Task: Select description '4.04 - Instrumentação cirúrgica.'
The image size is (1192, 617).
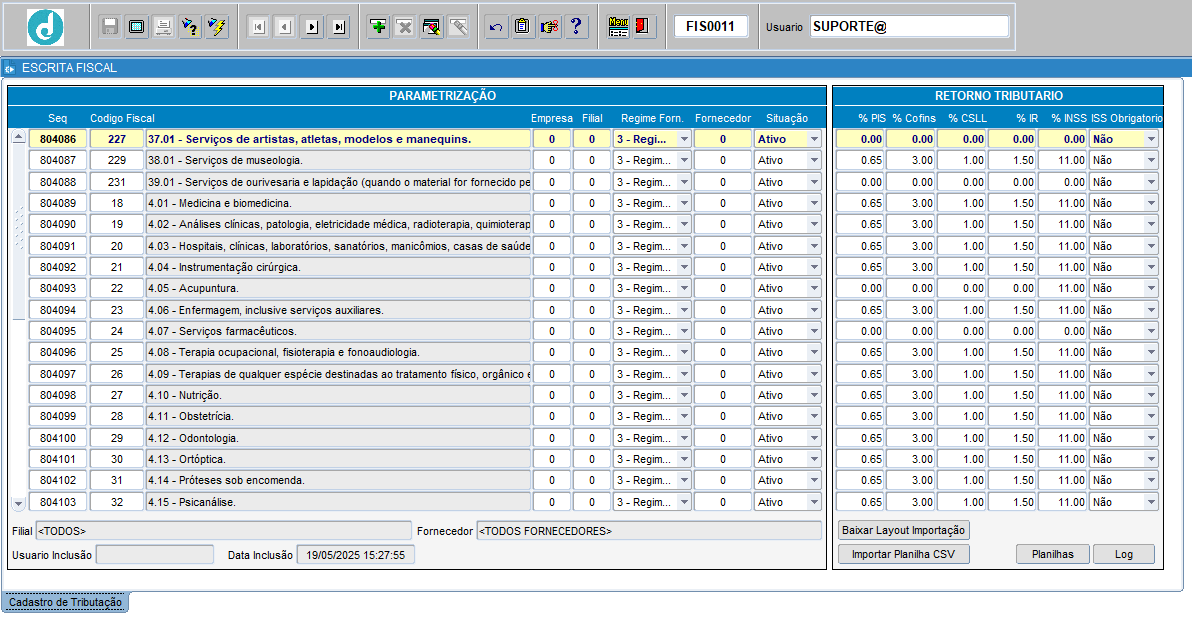Action: click(338, 267)
